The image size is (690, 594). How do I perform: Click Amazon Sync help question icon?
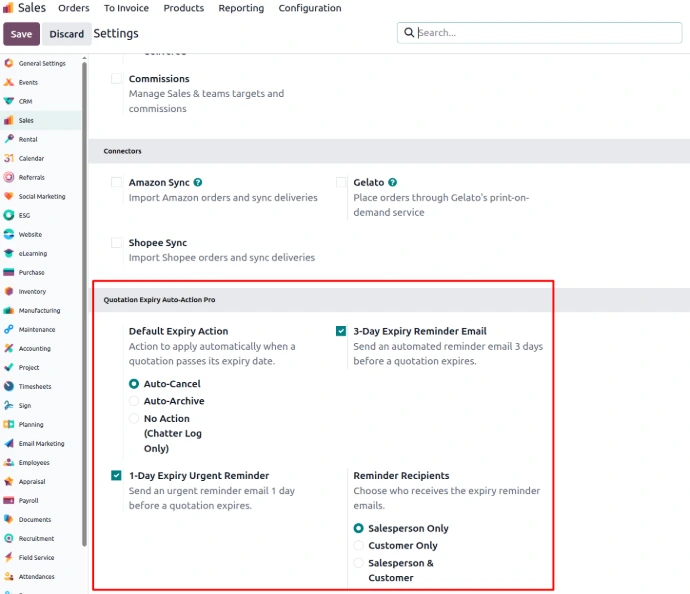(198, 183)
